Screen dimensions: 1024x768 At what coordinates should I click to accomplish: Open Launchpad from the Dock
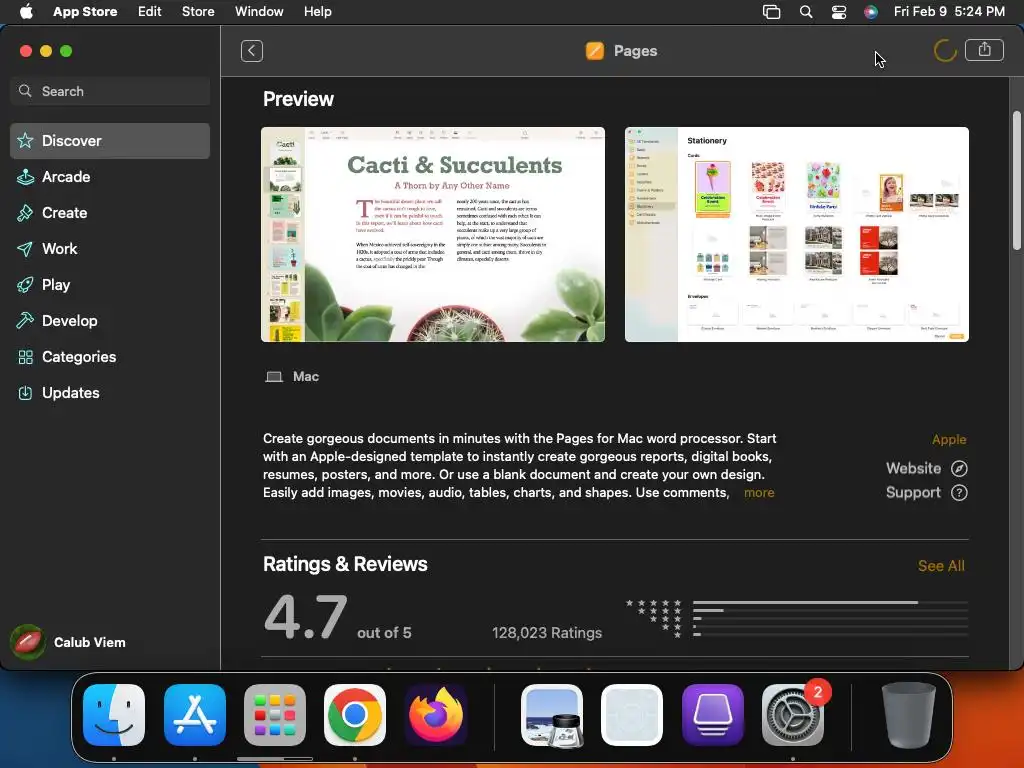coord(275,715)
